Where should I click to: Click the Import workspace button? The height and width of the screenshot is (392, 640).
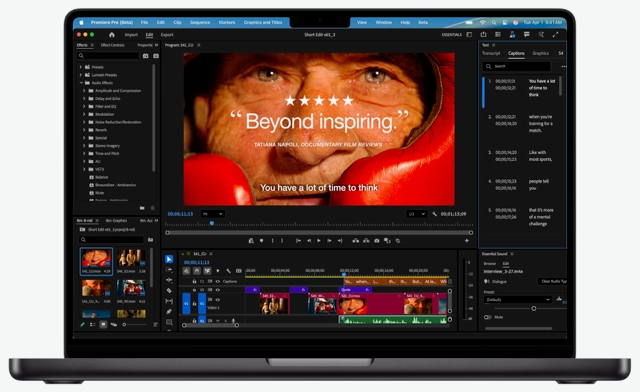click(131, 35)
